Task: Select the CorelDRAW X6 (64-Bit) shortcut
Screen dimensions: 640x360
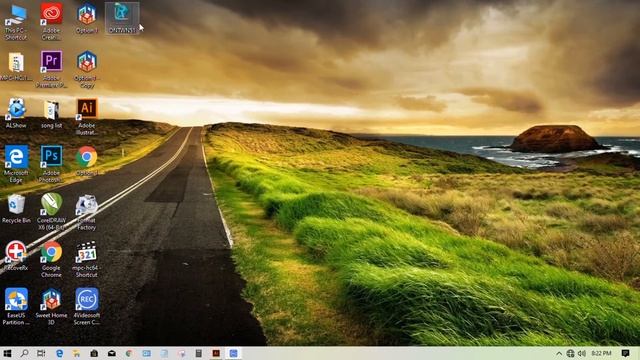Action: click(x=51, y=212)
